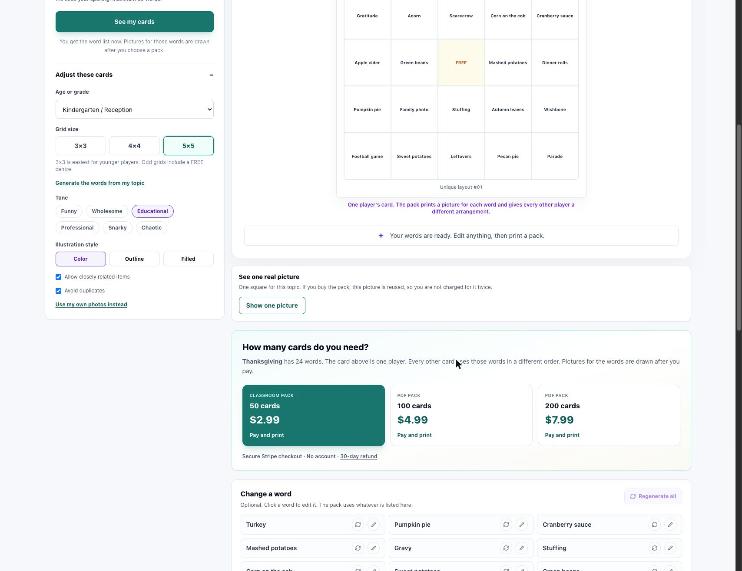Click the sparkle icon beside 'Your words are ready'
742x571 pixels.
point(380,236)
